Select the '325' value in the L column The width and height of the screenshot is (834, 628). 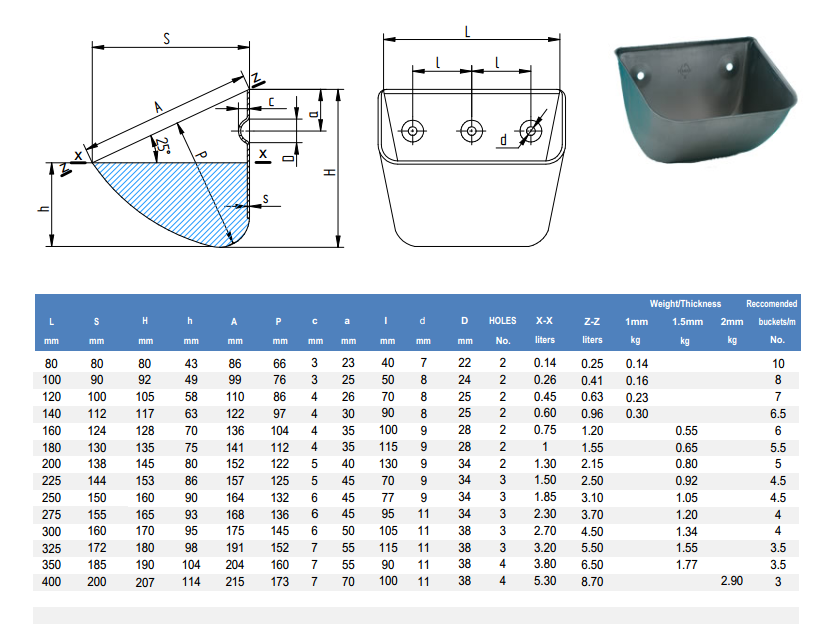(52, 548)
